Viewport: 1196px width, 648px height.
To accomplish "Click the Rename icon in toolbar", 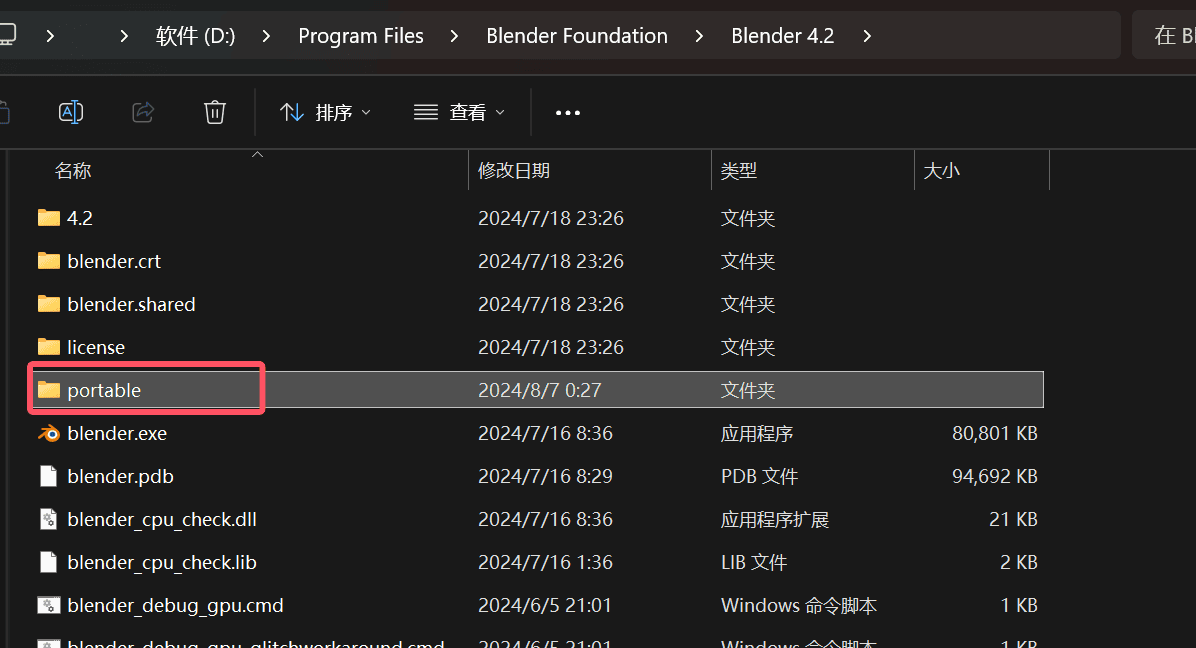I will (x=71, y=113).
